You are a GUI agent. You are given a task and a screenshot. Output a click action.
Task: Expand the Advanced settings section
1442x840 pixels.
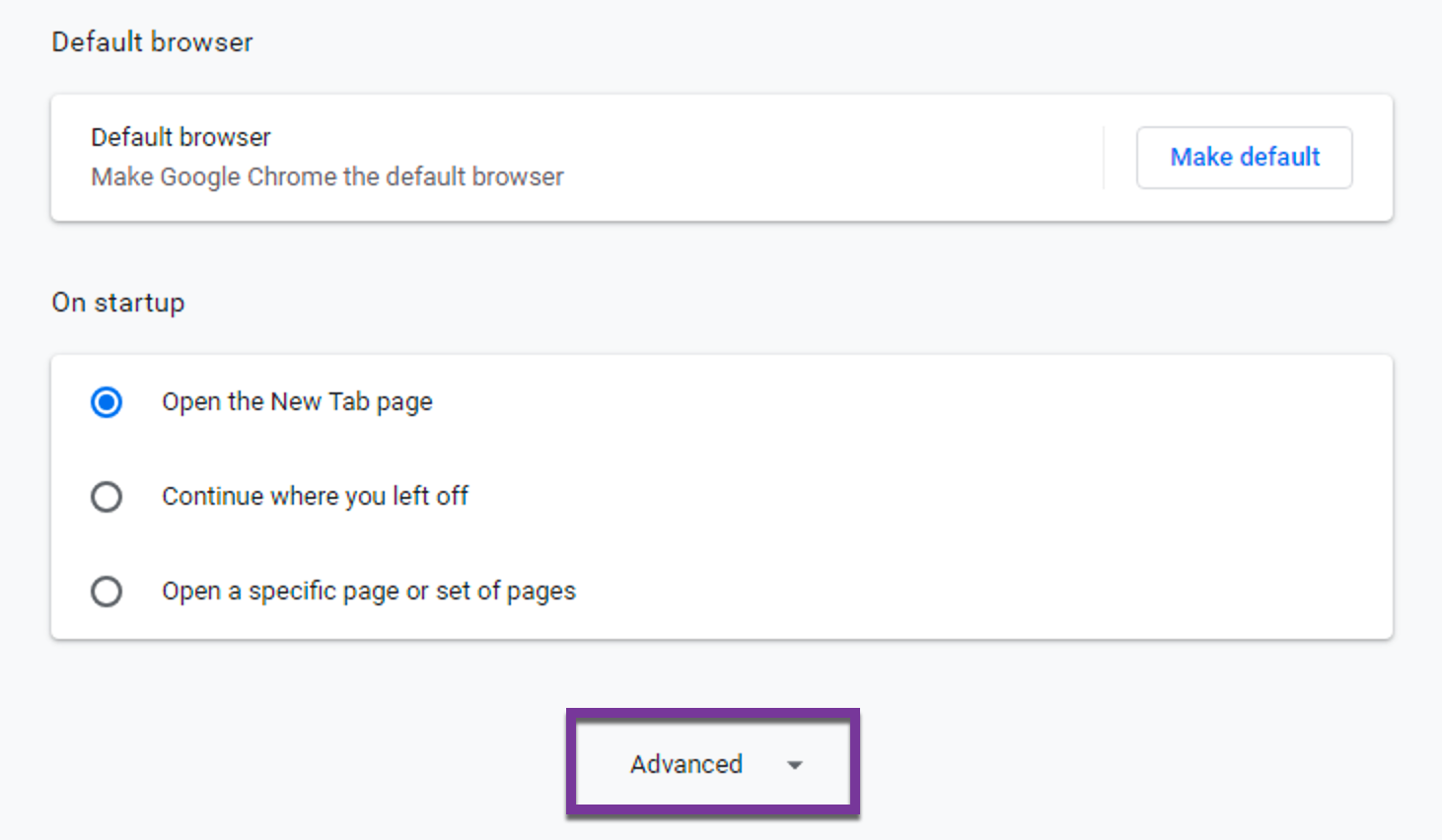tap(712, 764)
